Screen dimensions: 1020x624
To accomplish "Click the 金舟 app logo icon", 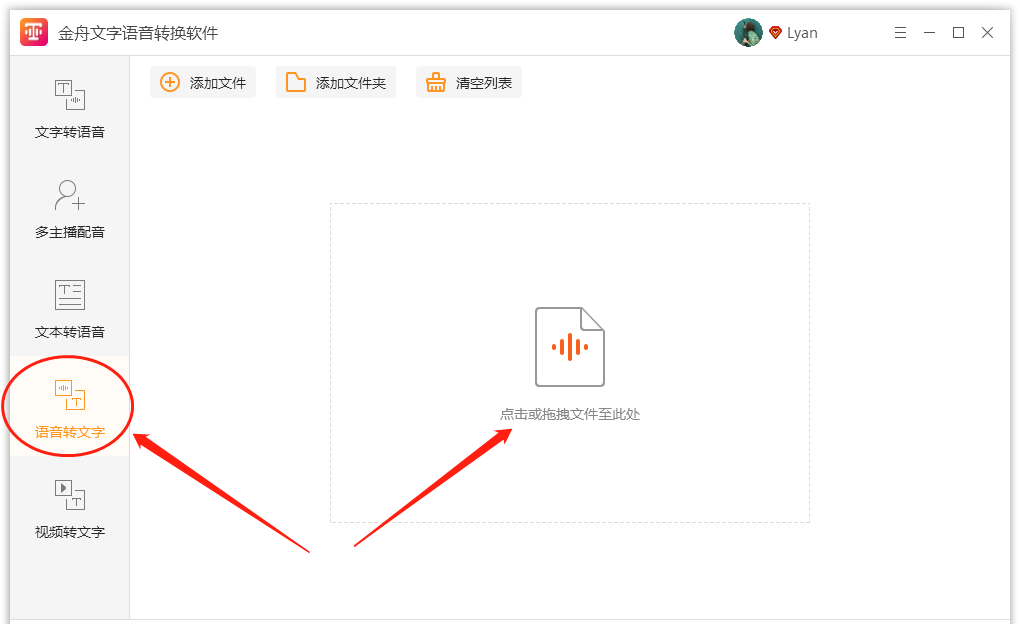I will [34, 33].
